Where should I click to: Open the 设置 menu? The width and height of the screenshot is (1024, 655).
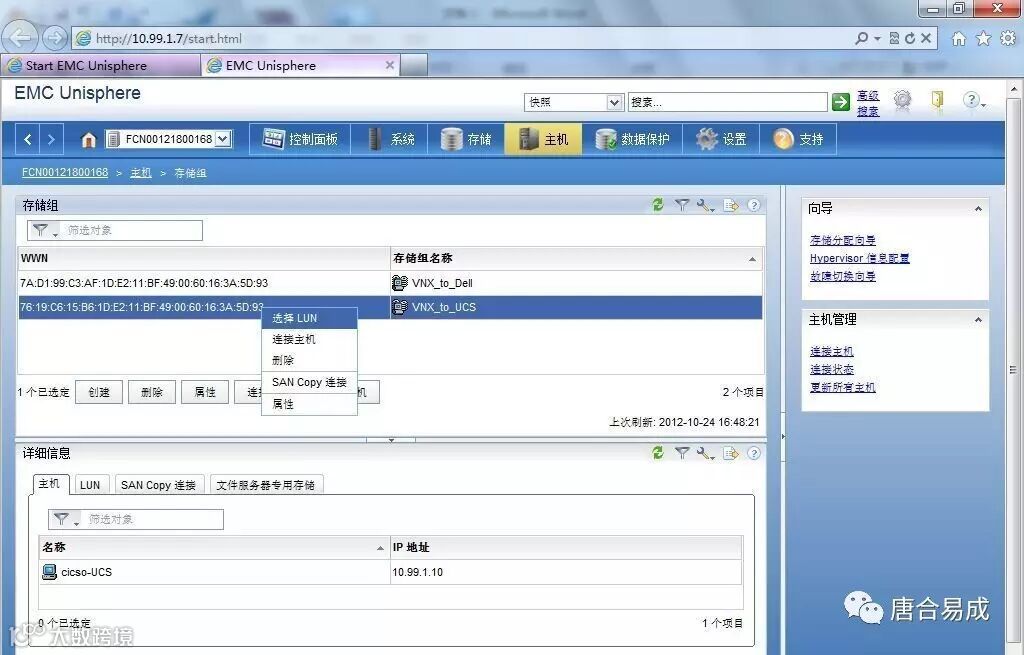pos(721,139)
